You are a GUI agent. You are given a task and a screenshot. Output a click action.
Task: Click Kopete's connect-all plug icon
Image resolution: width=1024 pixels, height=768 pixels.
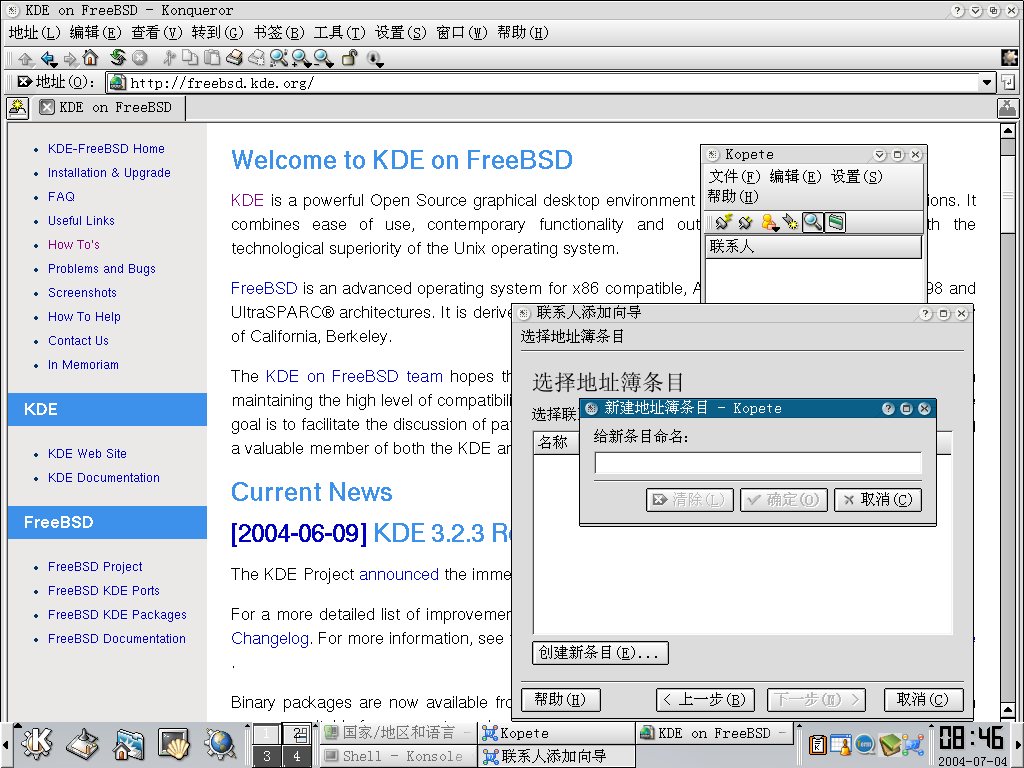pos(723,223)
